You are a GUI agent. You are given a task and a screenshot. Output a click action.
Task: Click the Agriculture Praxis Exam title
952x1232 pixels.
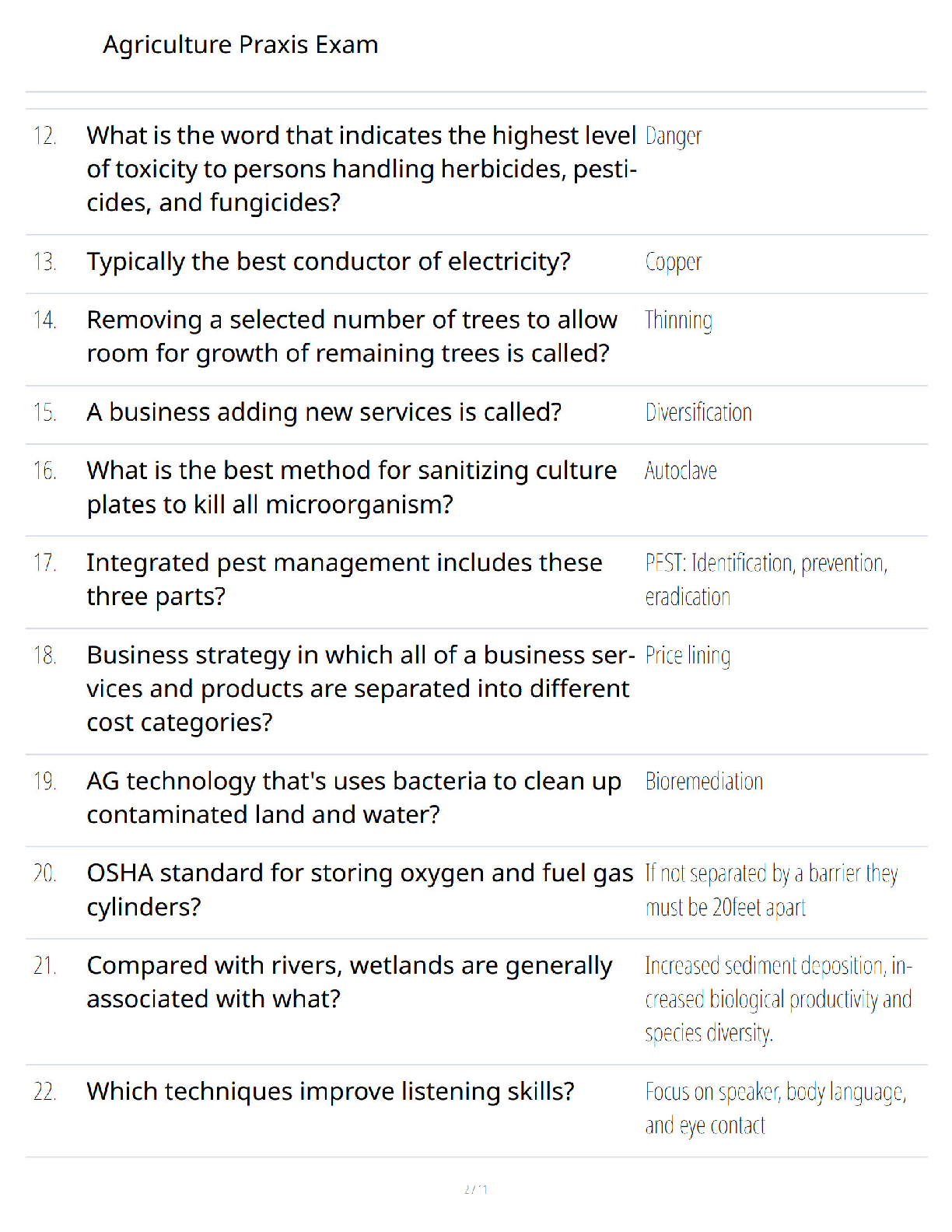240,45
